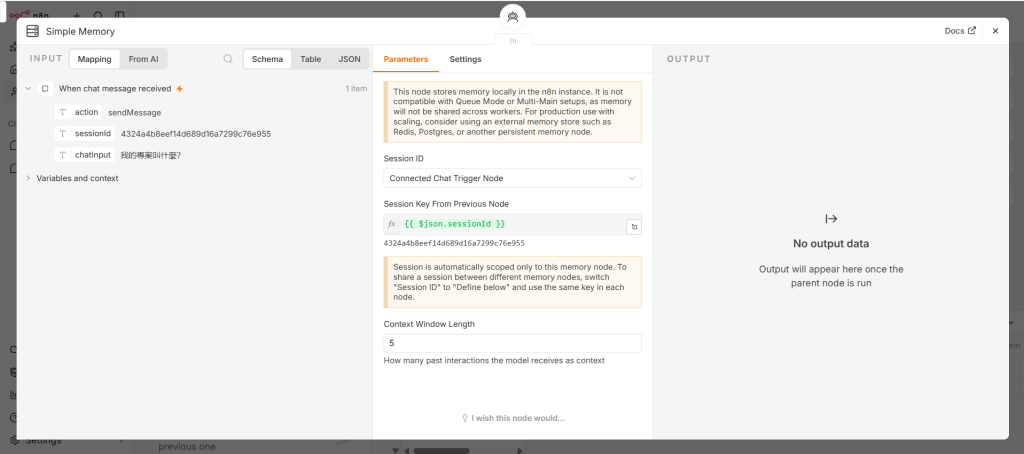The image size is (1024, 454).
Task: Click the chat trigger node icon
Action: (x=45, y=89)
